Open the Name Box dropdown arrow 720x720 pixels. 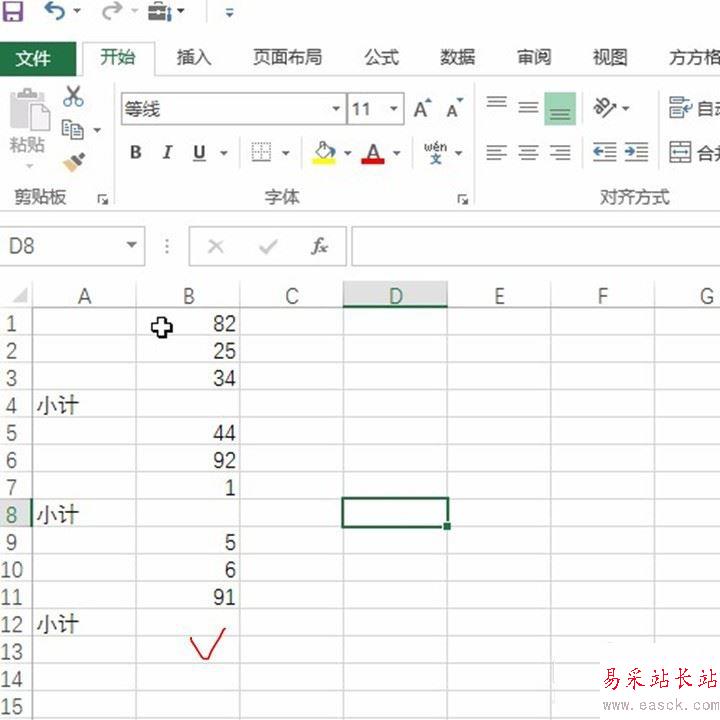132,245
